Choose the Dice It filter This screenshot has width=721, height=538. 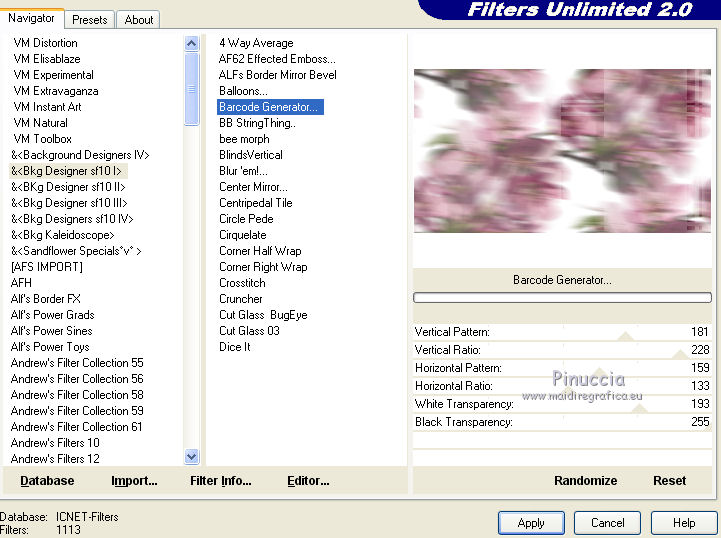(235, 347)
